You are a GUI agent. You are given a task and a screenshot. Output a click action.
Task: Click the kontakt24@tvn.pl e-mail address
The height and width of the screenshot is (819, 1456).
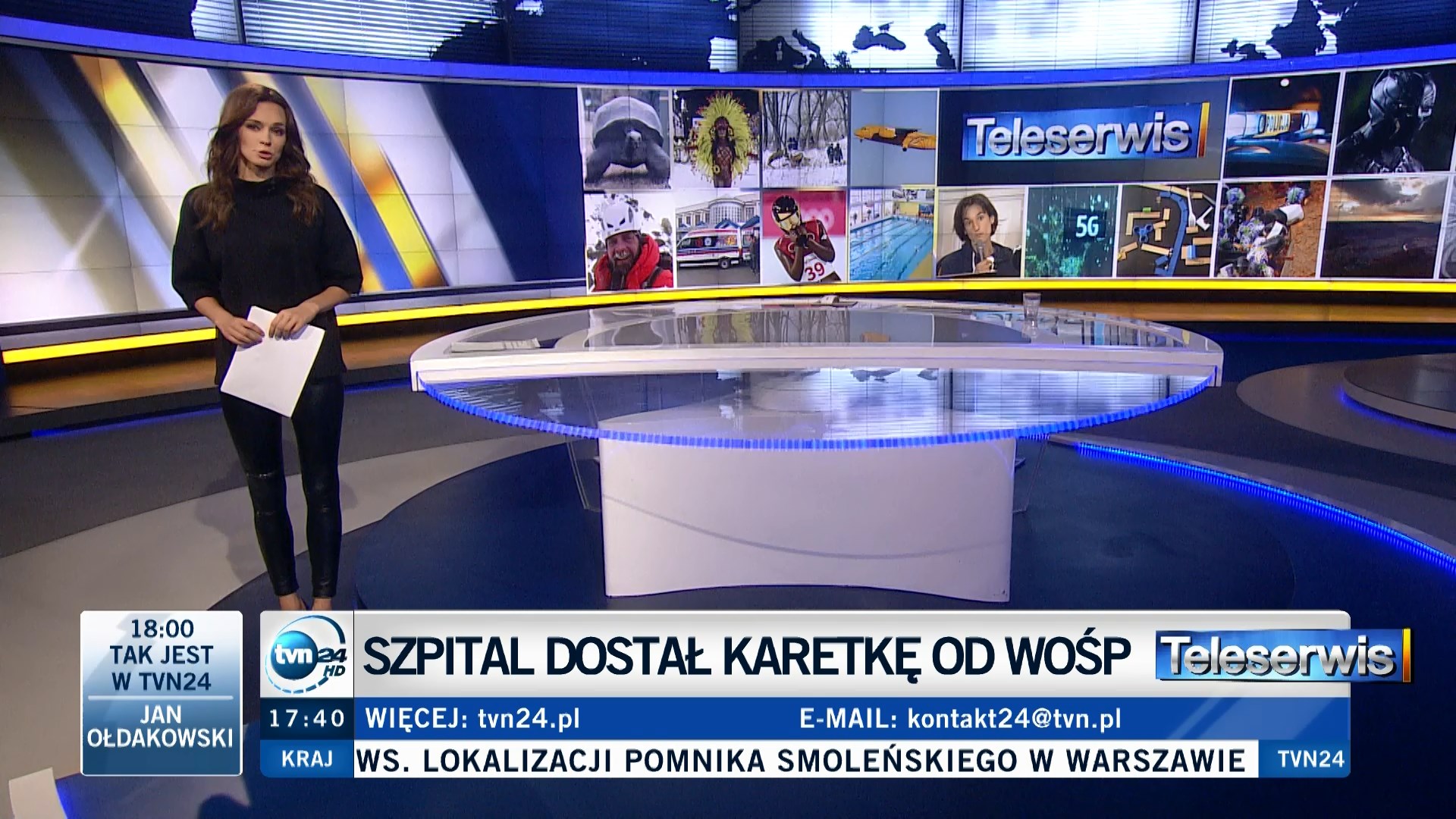coord(1014,719)
